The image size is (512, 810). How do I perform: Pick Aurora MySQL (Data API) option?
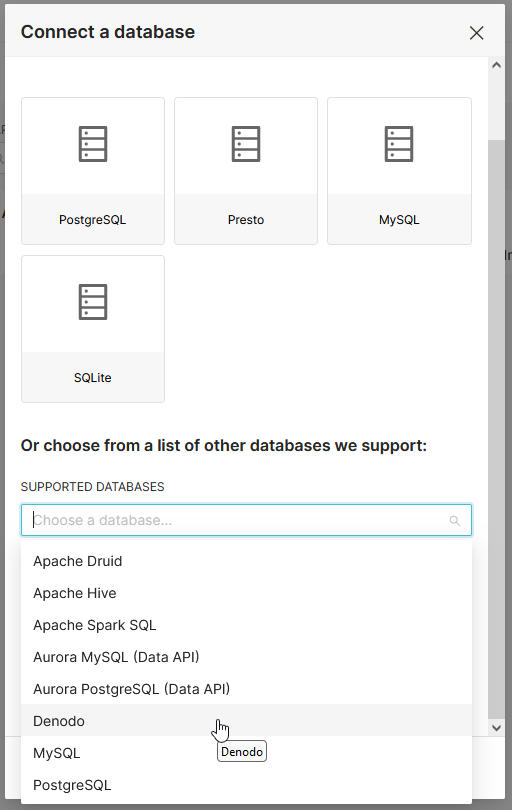246,657
